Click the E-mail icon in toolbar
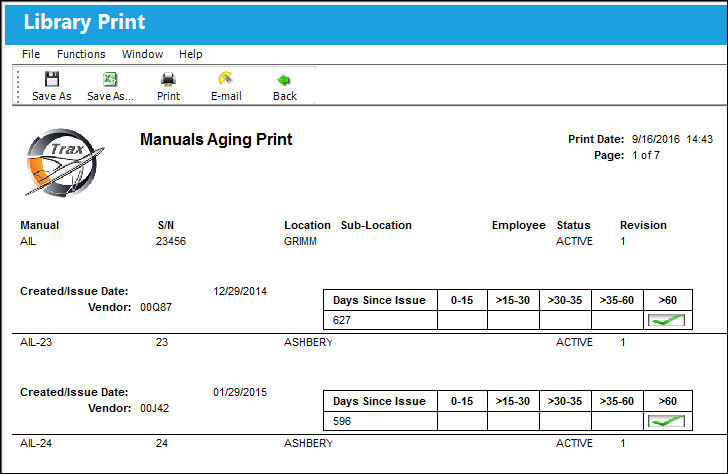This screenshot has width=728, height=474. tap(226, 78)
